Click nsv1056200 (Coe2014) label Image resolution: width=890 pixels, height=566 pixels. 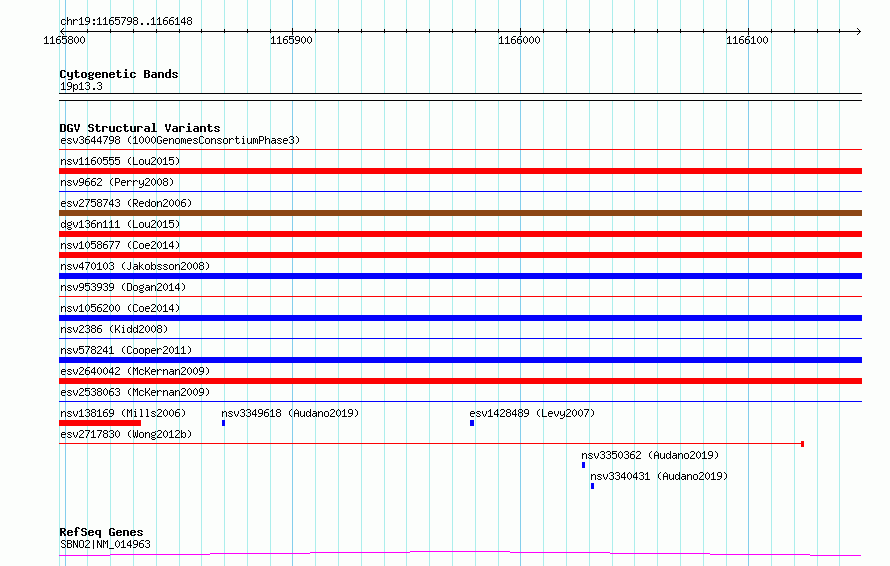pos(120,308)
